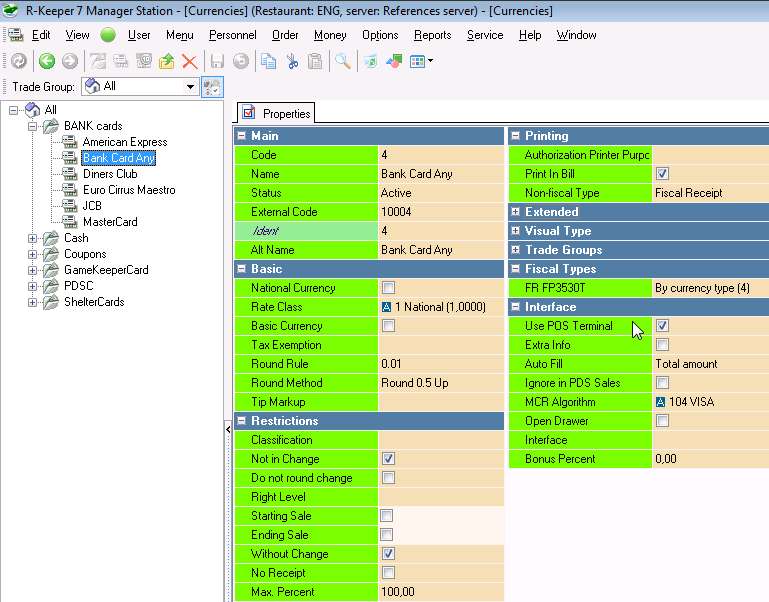
Task: Enable the Open Drawer checkbox
Action: [662, 421]
